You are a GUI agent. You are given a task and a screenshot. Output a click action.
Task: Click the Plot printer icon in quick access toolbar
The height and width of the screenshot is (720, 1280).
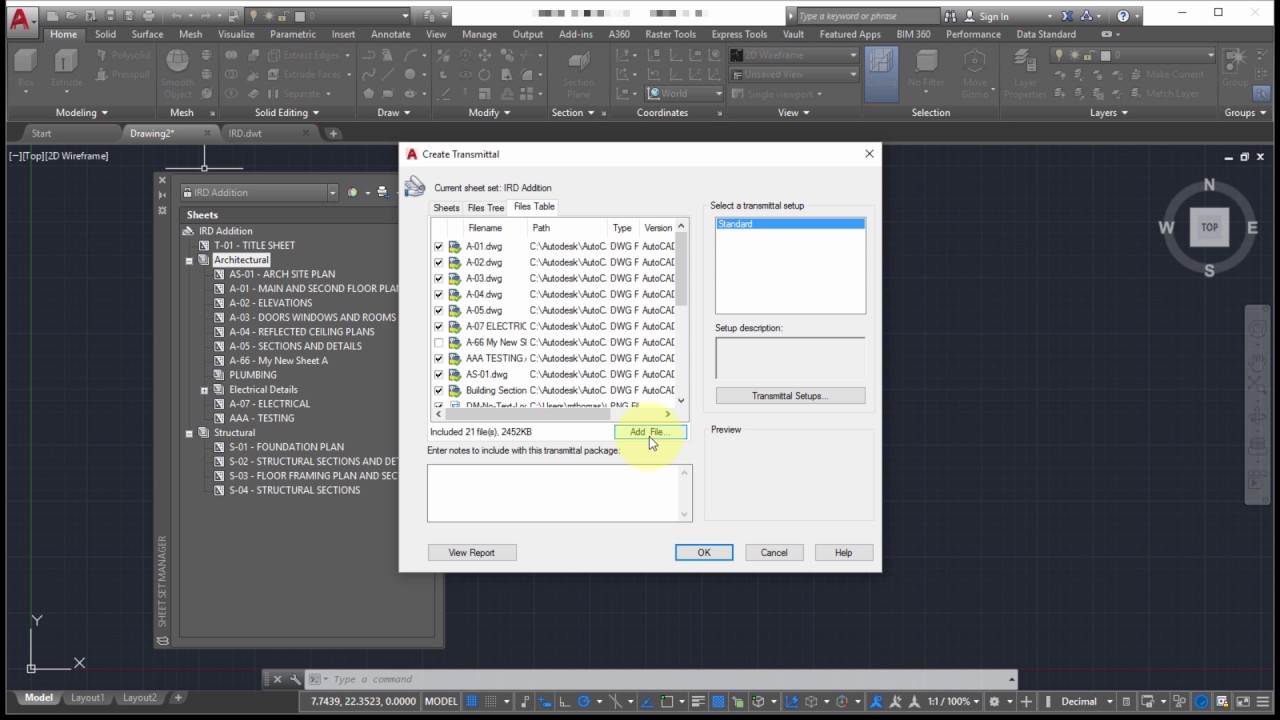pyautogui.click(x=148, y=16)
